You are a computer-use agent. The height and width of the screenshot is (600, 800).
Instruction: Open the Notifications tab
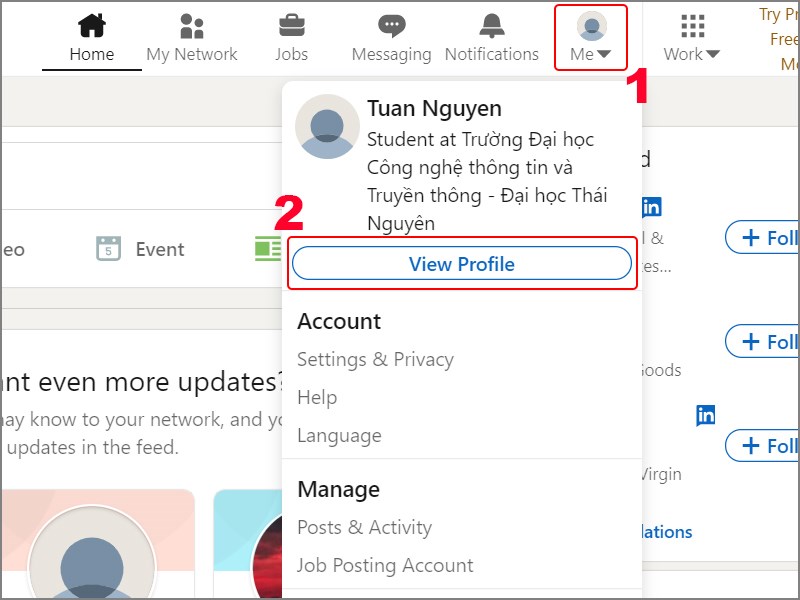coord(491,38)
